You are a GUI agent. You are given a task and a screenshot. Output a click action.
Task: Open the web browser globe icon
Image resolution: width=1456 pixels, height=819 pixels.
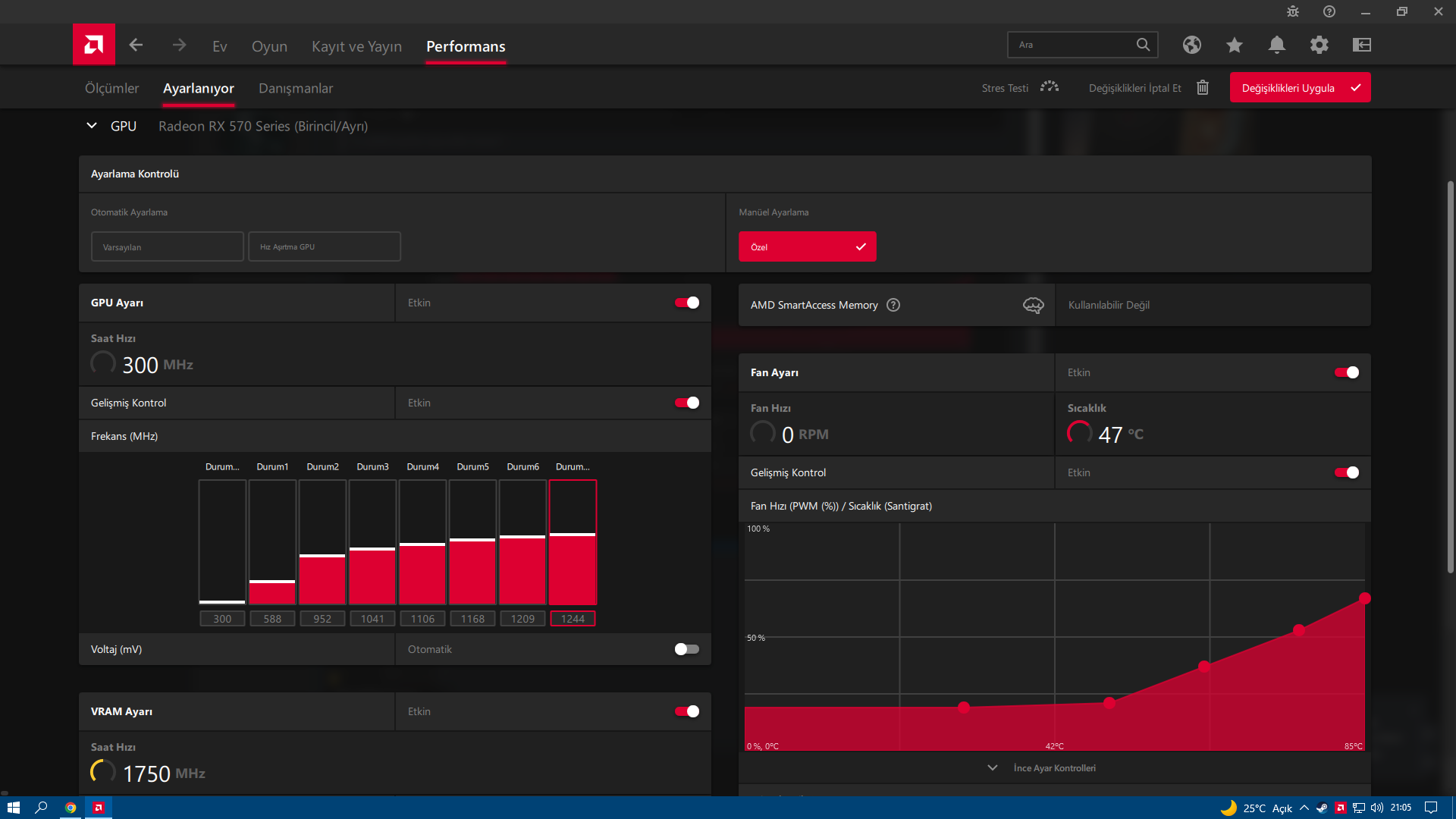tap(1191, 45)
